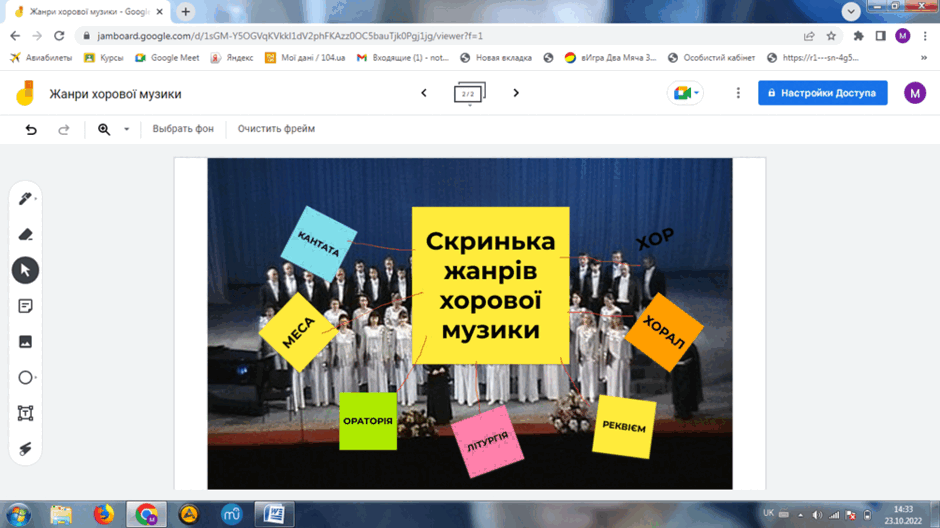This screenshot has width=940, height=528.
Task: Add a sticky note with the note tool
Action: [x=25, y=306]
